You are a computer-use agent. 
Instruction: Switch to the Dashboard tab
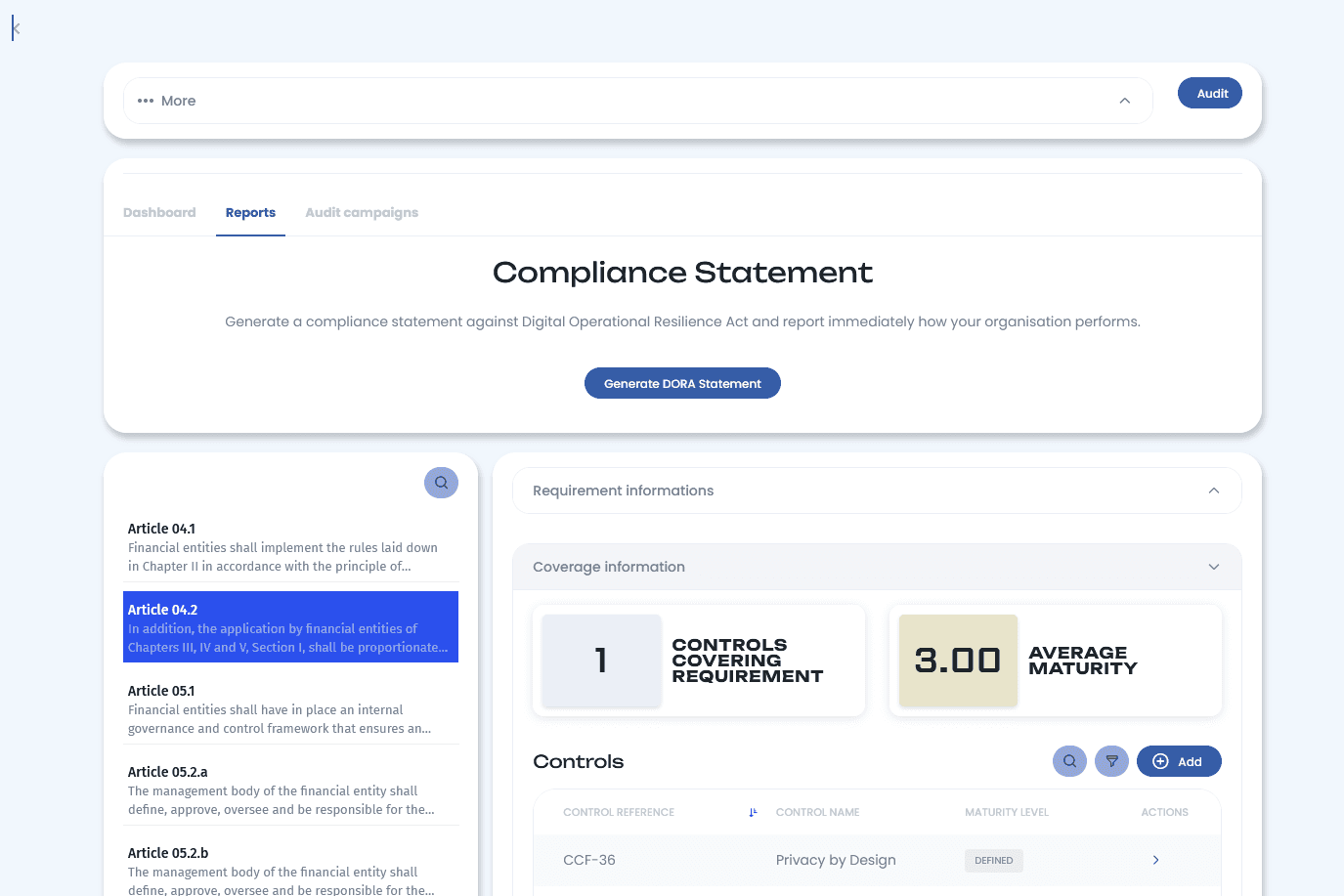159,213
